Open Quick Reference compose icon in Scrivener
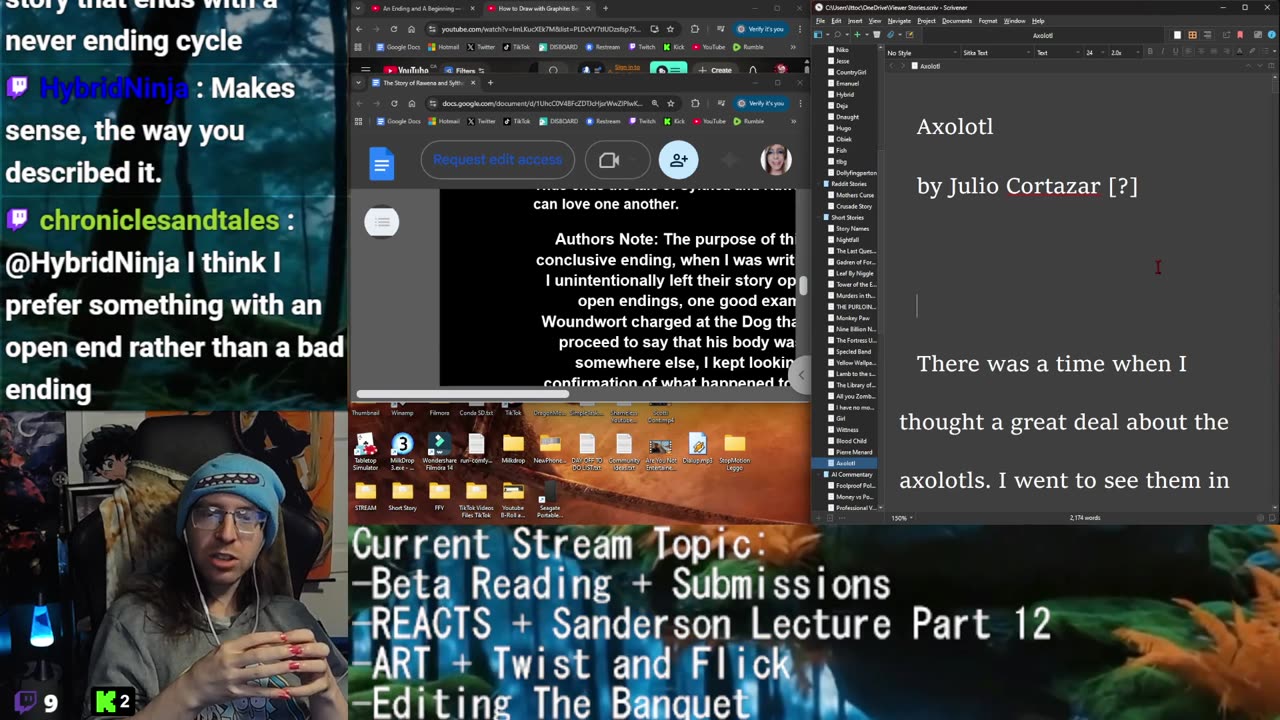The width and height of the screenshot is (1280, 720). [x=909, y=35]
